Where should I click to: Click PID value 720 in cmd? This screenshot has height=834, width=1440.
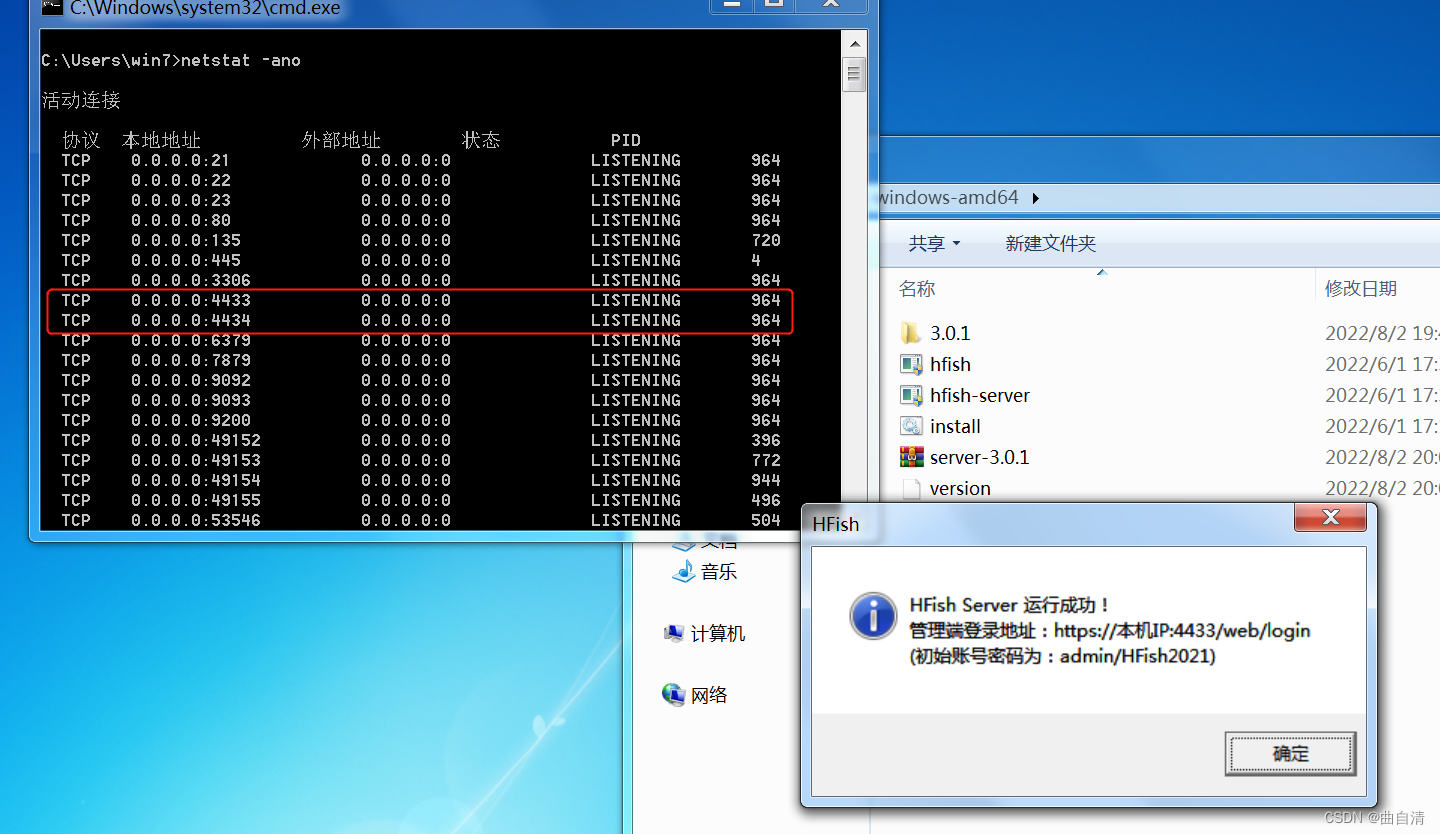point(766,240)
